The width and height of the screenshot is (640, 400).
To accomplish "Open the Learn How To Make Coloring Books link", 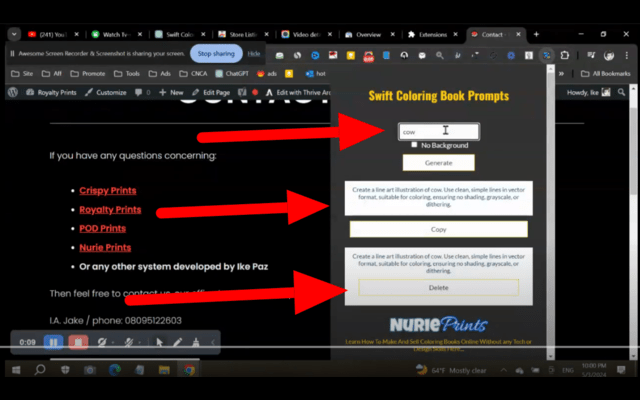I will click(439, 345).
